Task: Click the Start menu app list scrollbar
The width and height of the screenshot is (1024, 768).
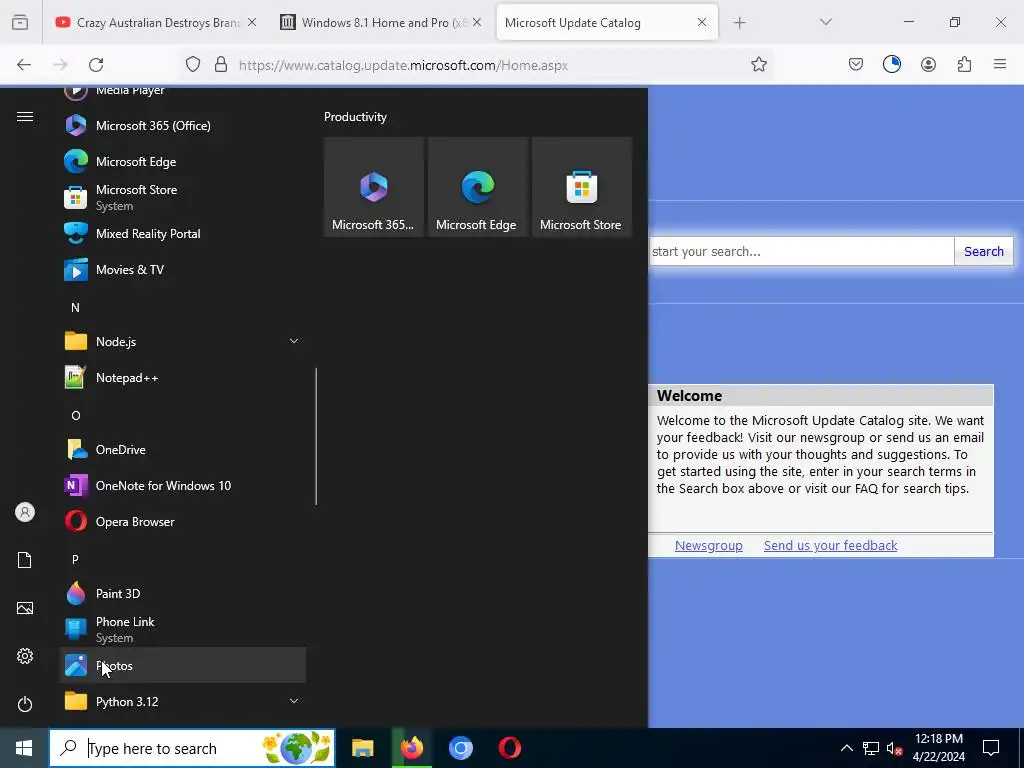Action: tap(316, 436)
